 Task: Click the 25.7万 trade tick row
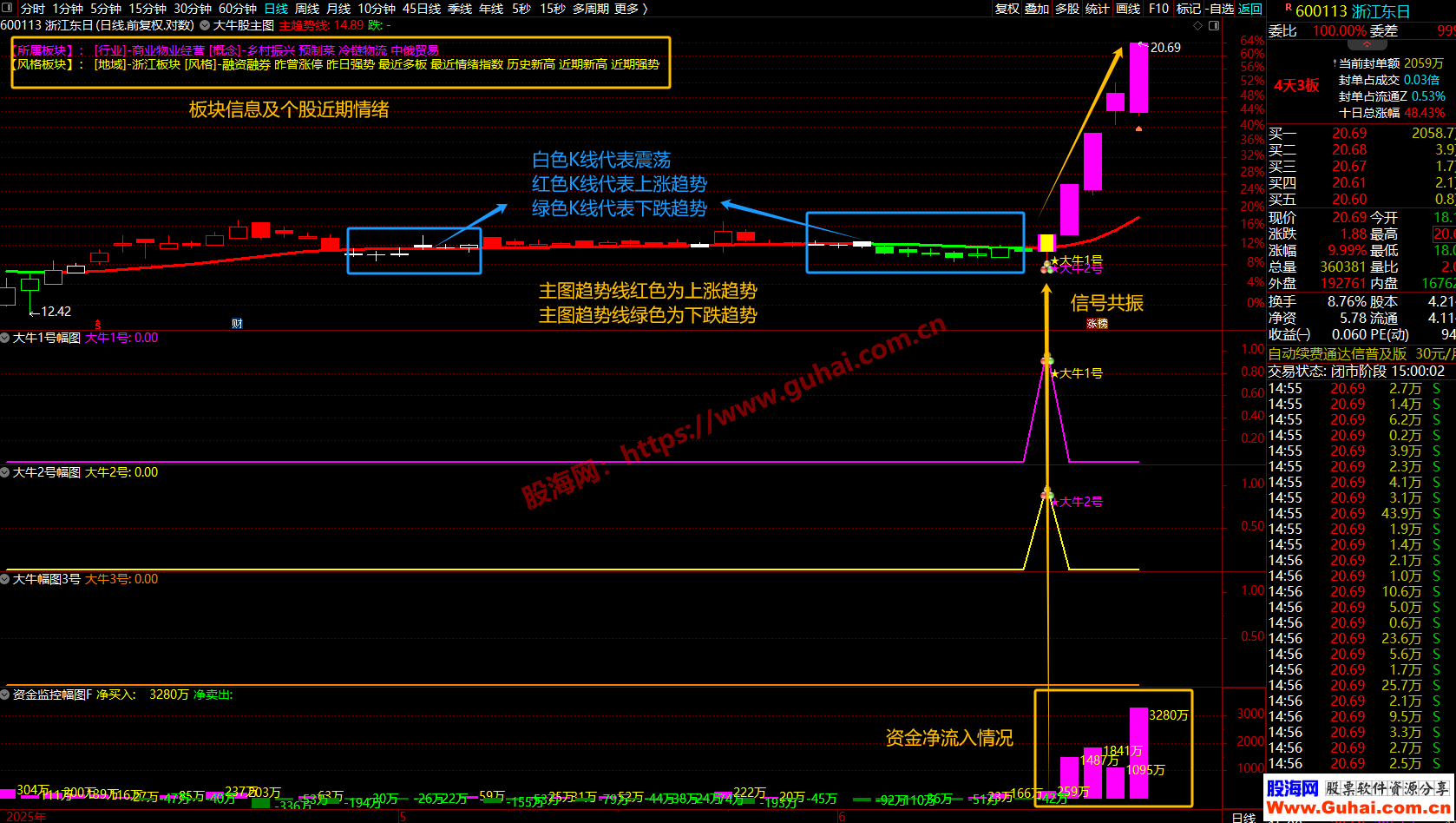1361,685
